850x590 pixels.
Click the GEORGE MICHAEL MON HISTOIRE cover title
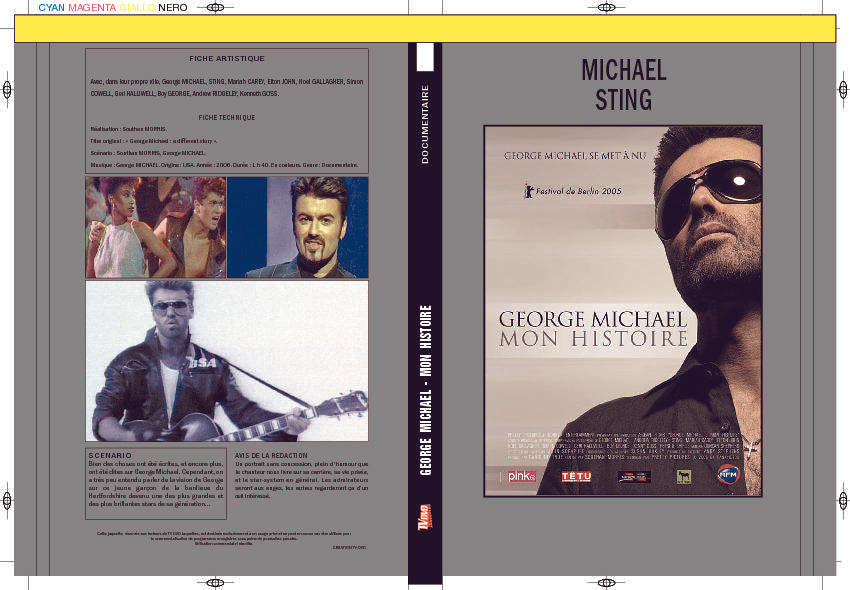(597, 327)
